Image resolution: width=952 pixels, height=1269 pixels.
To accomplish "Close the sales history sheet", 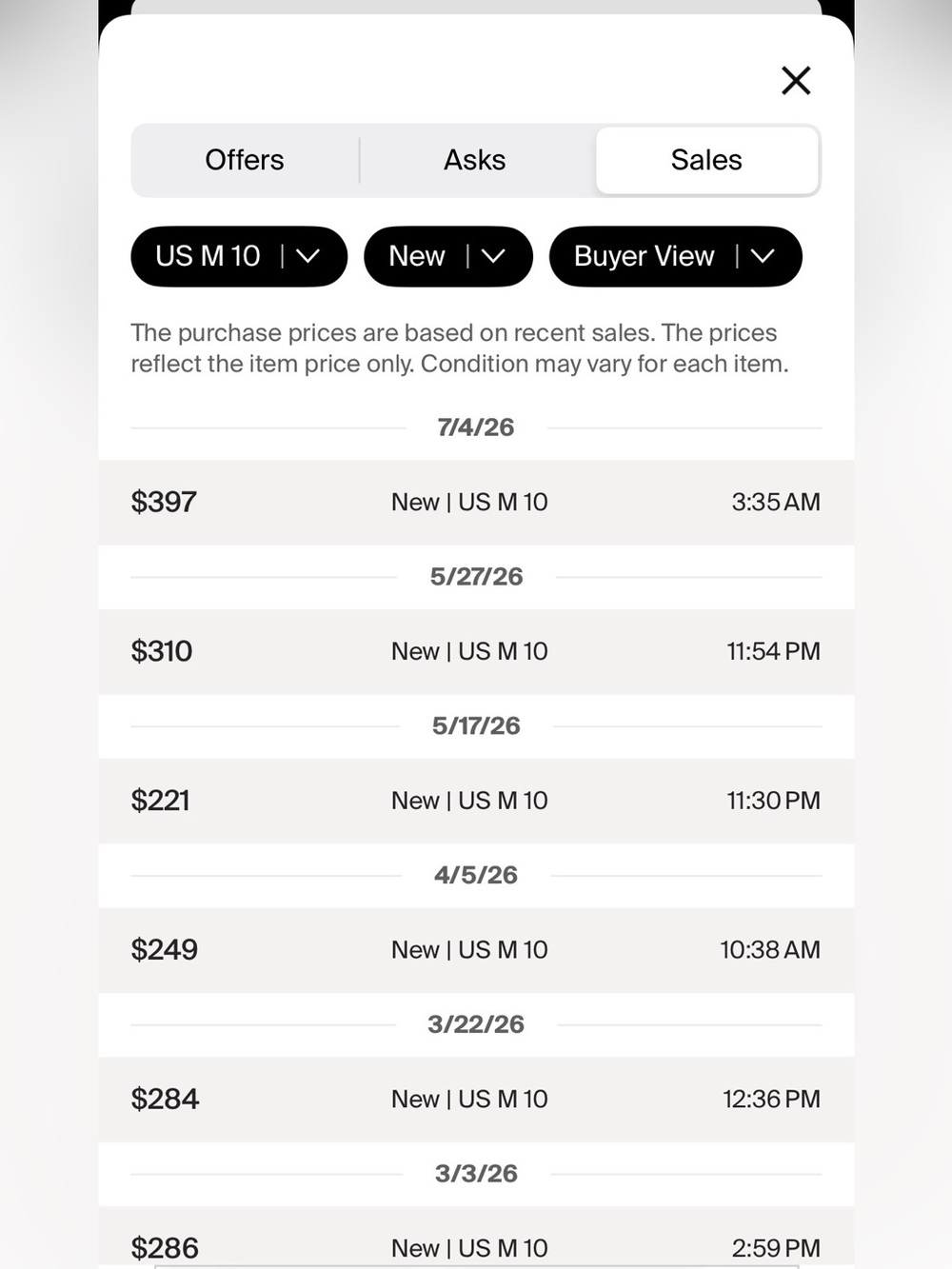I will (796, 81).
